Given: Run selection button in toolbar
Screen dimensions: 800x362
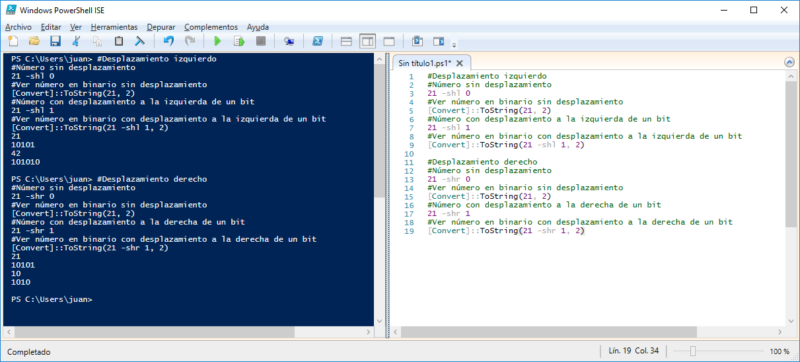Looking at the screenshot, I should [x=239, y=41].
